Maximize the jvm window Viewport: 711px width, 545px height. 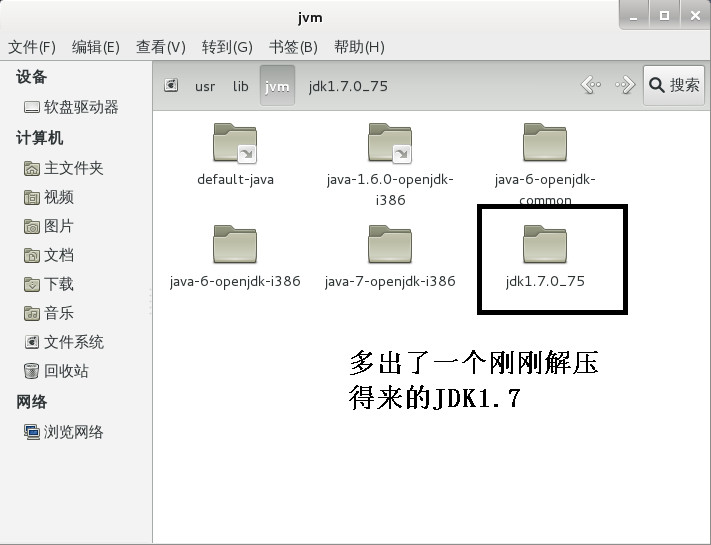[x=664, y=15]
